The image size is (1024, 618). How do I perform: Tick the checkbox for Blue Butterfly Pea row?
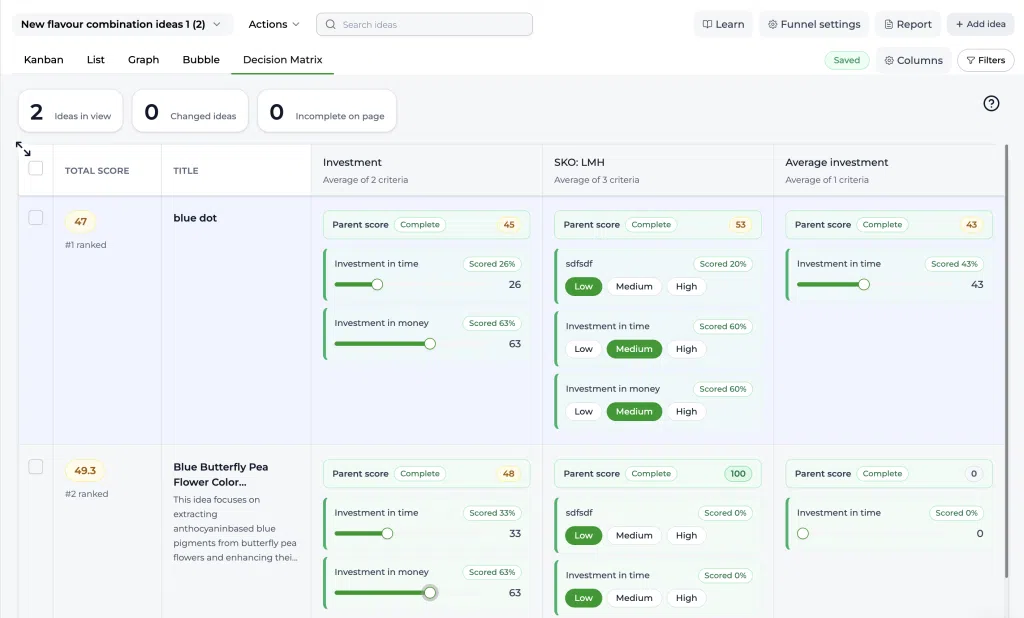coord(36,466)
